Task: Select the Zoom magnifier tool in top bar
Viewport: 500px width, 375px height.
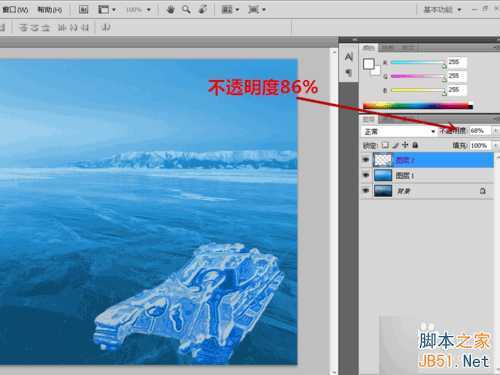Action: point(186,10)
